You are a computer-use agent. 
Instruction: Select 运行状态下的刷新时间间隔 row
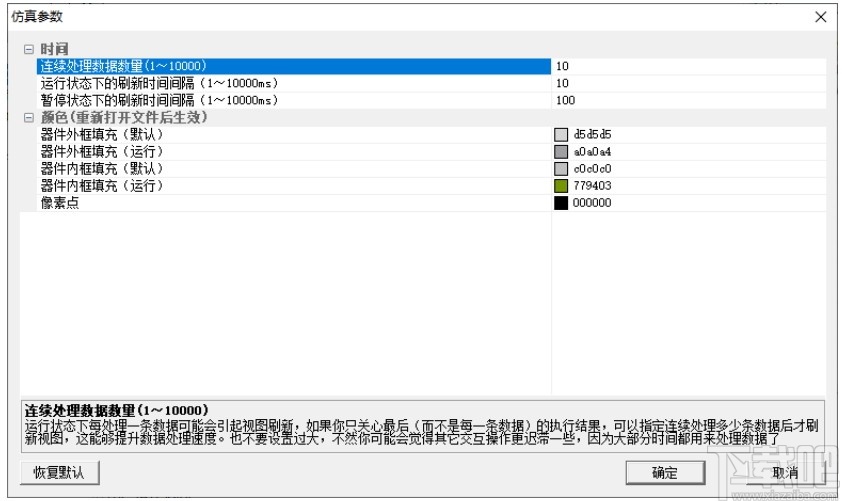294,83
